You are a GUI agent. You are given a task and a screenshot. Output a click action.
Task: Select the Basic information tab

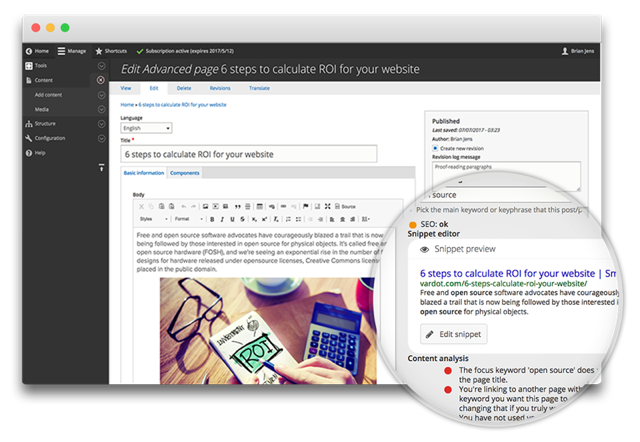(144, 173)
